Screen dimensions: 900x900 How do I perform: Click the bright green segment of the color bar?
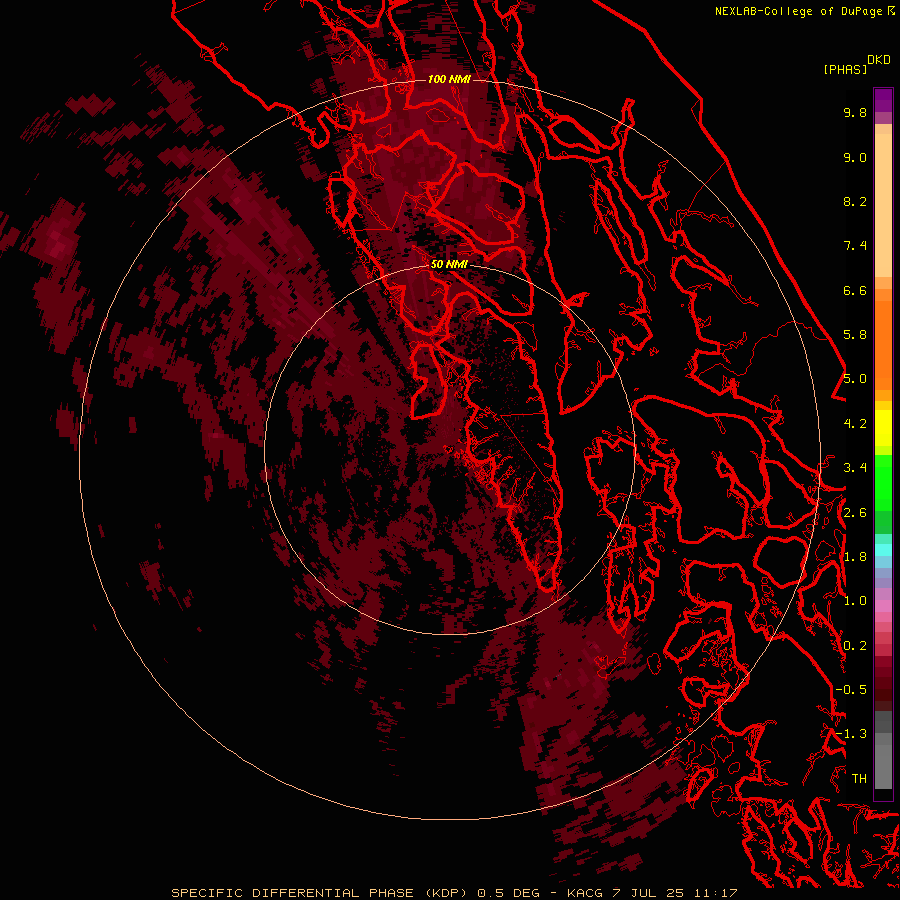(883, 483)
